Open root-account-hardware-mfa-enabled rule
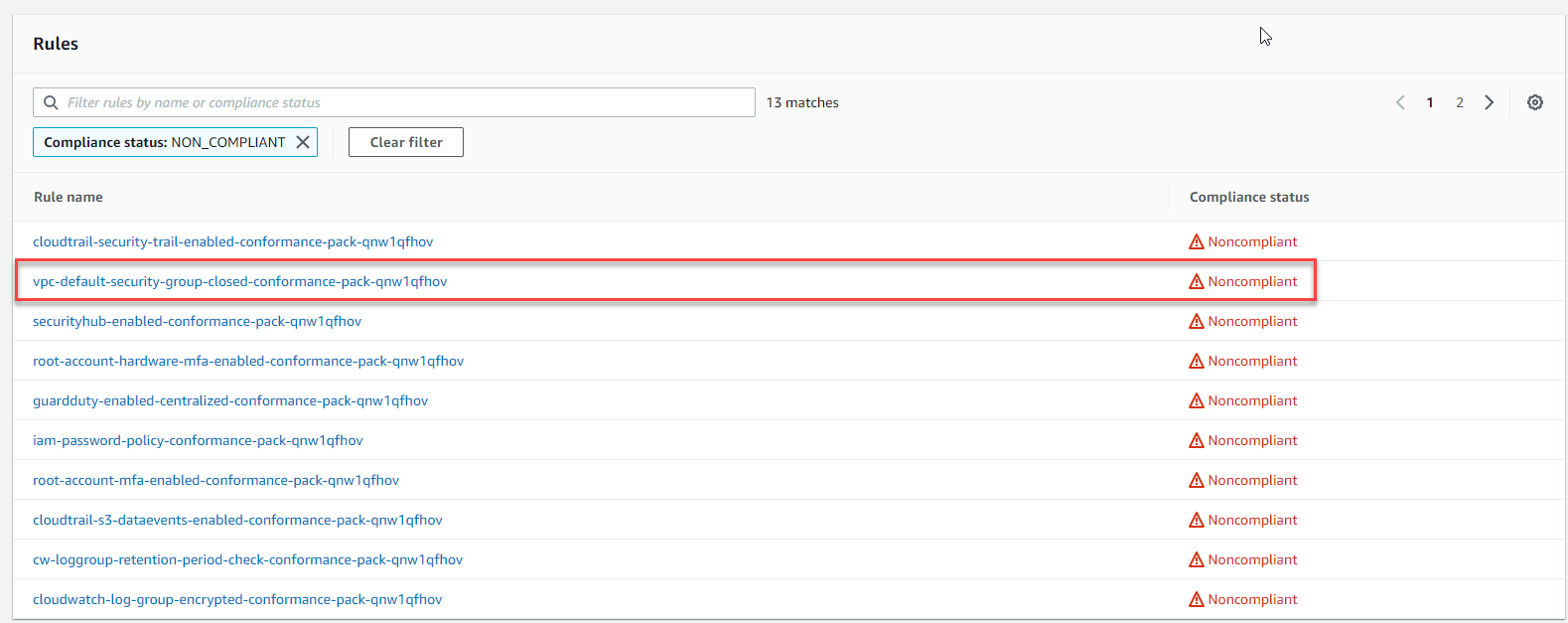Image resolution: width=1568 pixels, height=623 pixels. (x=248, y=361)
